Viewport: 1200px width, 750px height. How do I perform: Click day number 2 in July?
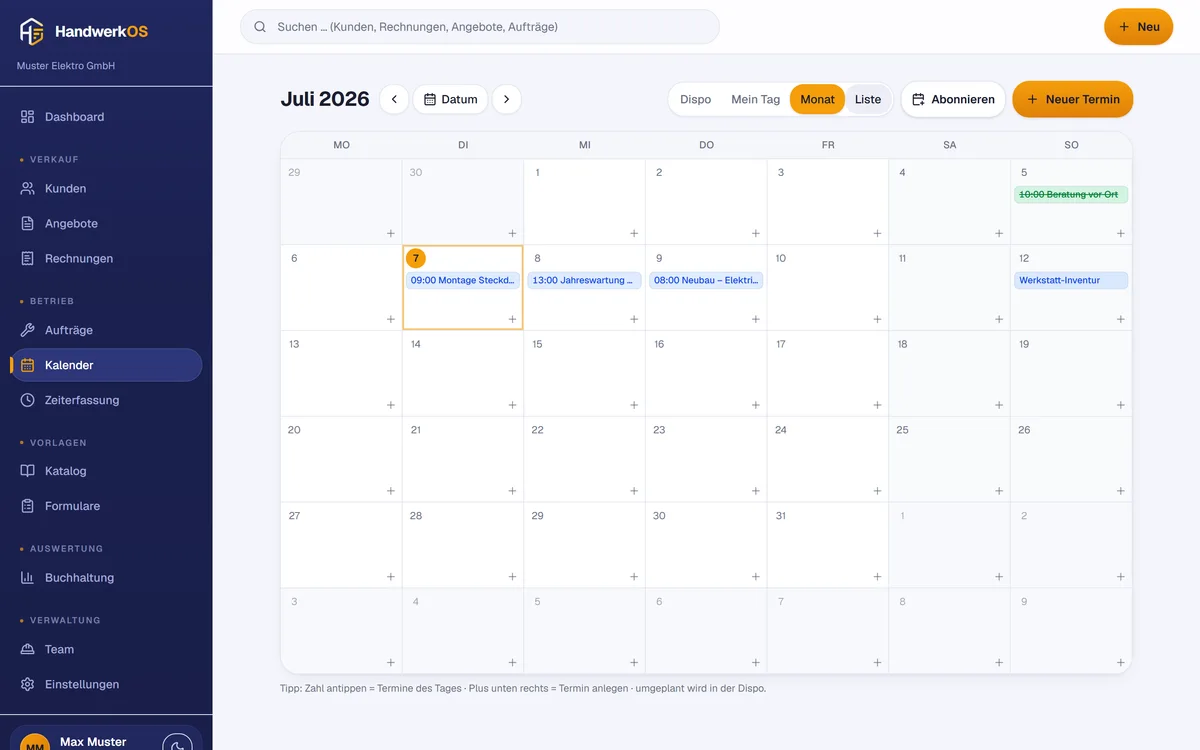(659, 172)
